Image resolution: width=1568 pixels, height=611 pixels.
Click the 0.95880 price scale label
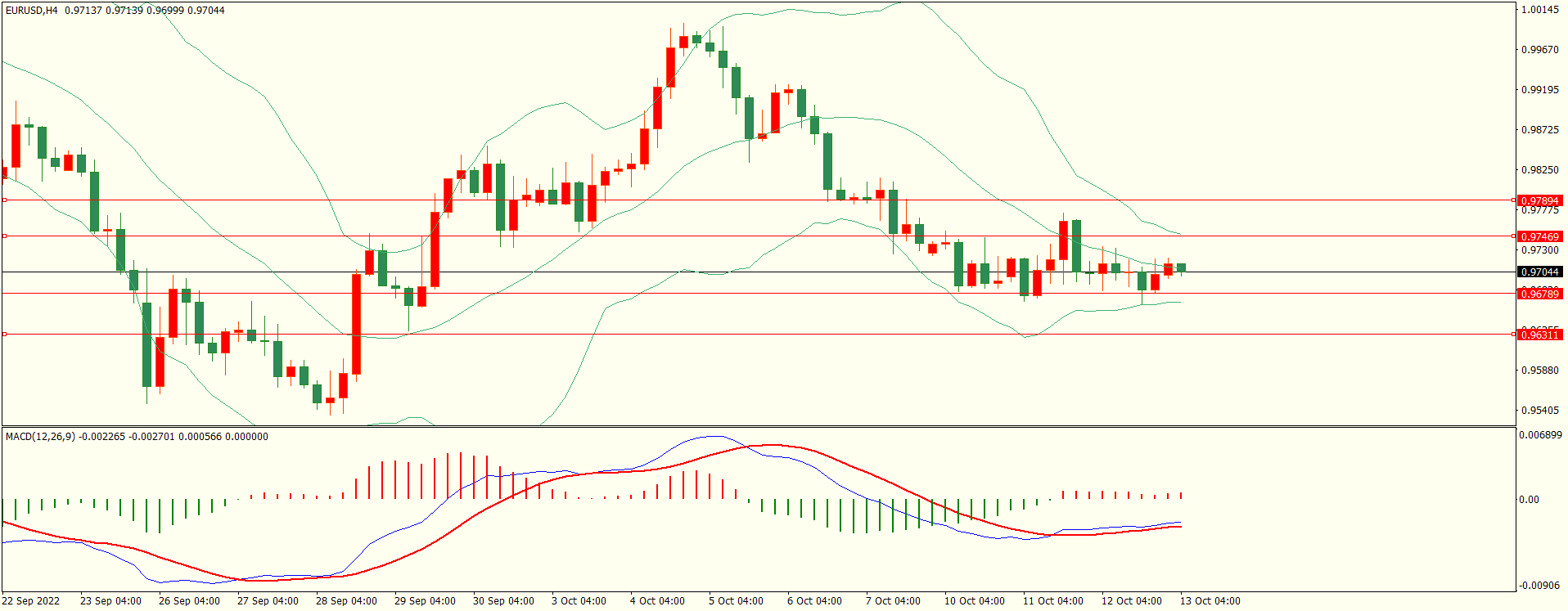click(x=1540, y=371)
